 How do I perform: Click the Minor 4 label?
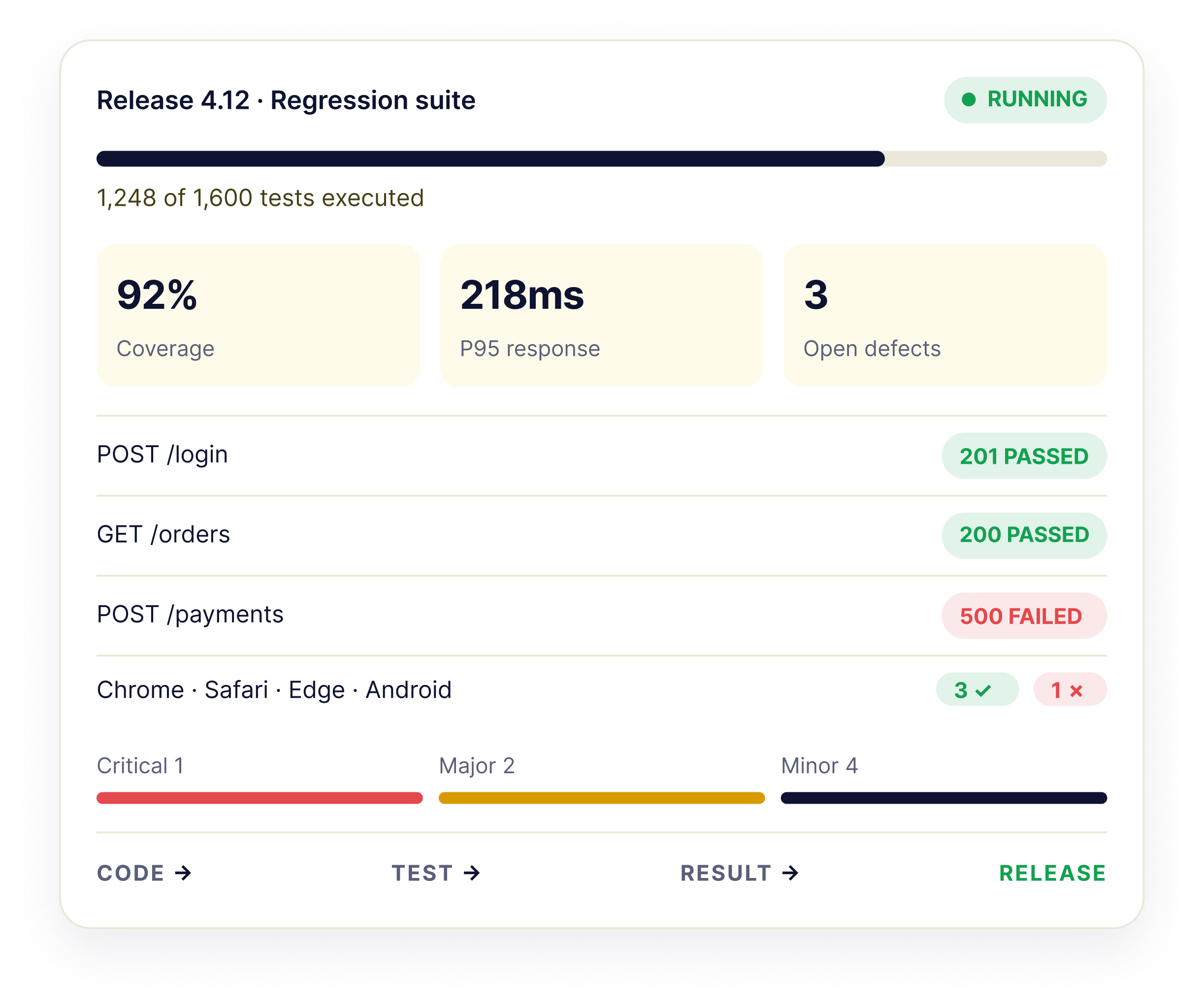click(x=819, y=766)
